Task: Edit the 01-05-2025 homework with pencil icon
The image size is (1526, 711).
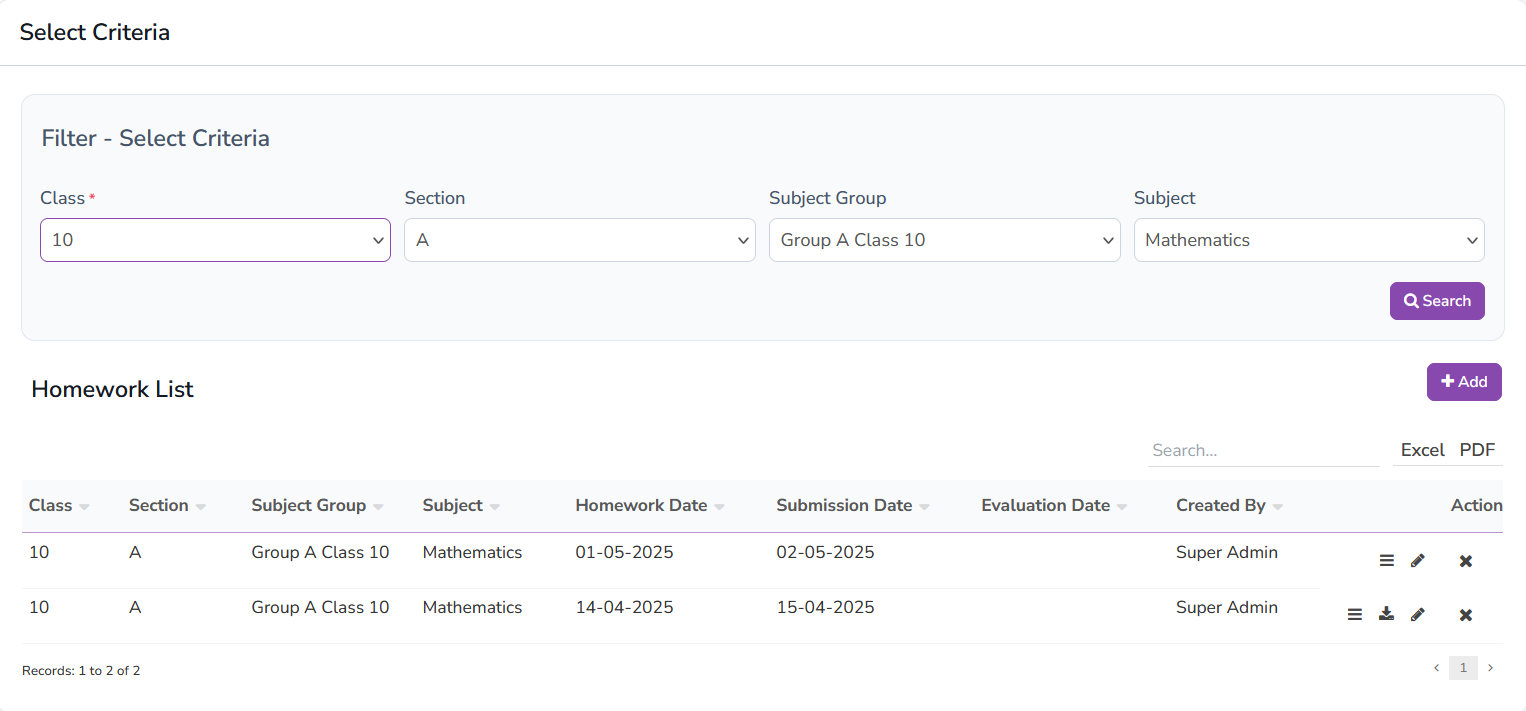Action: click(x=1417, y=561)
